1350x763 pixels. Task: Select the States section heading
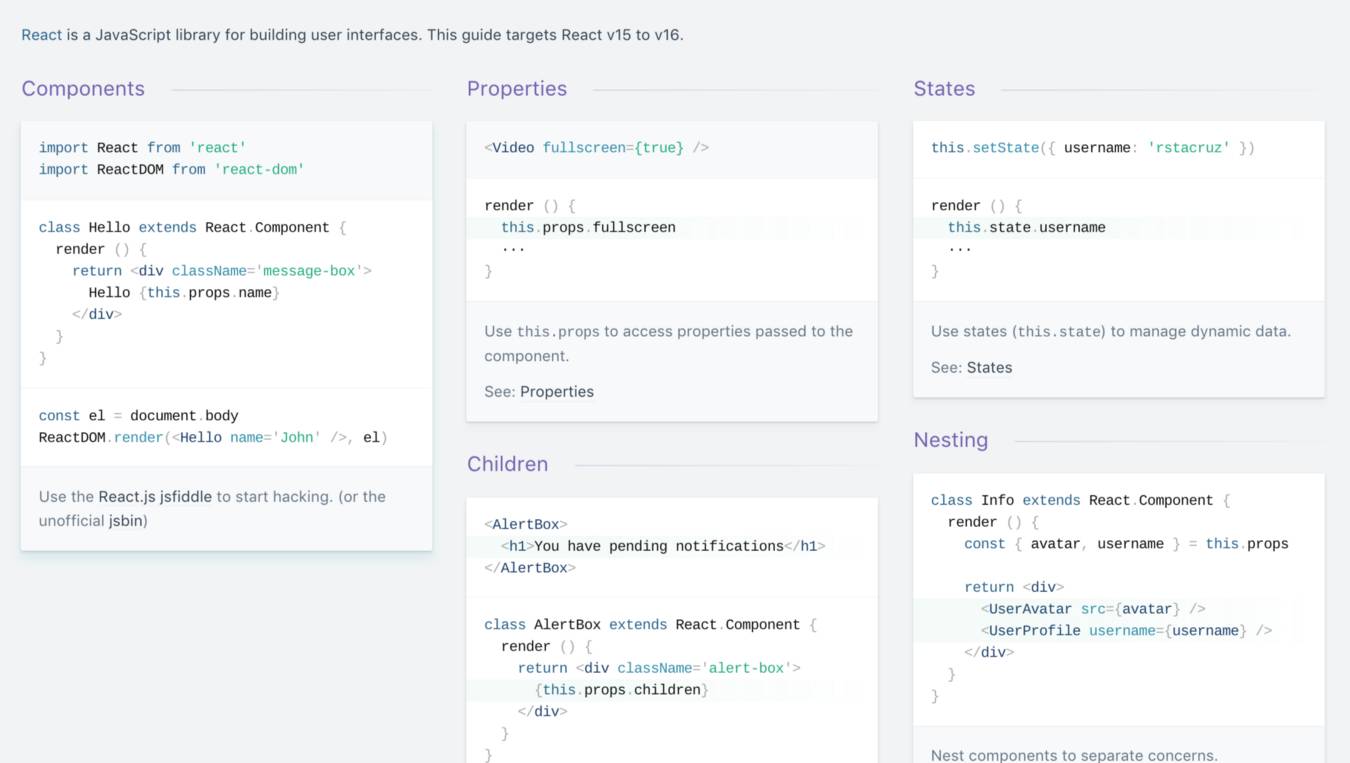pos(944,89)
